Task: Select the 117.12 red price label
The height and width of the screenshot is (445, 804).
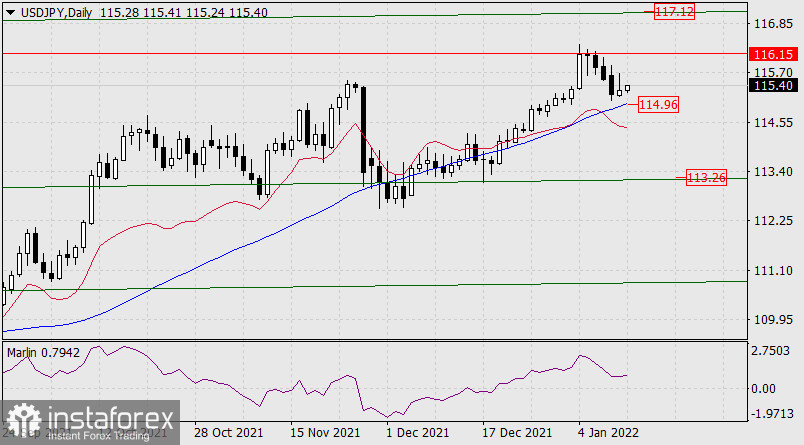Action: pyautogui.click(x=674, y=12)
